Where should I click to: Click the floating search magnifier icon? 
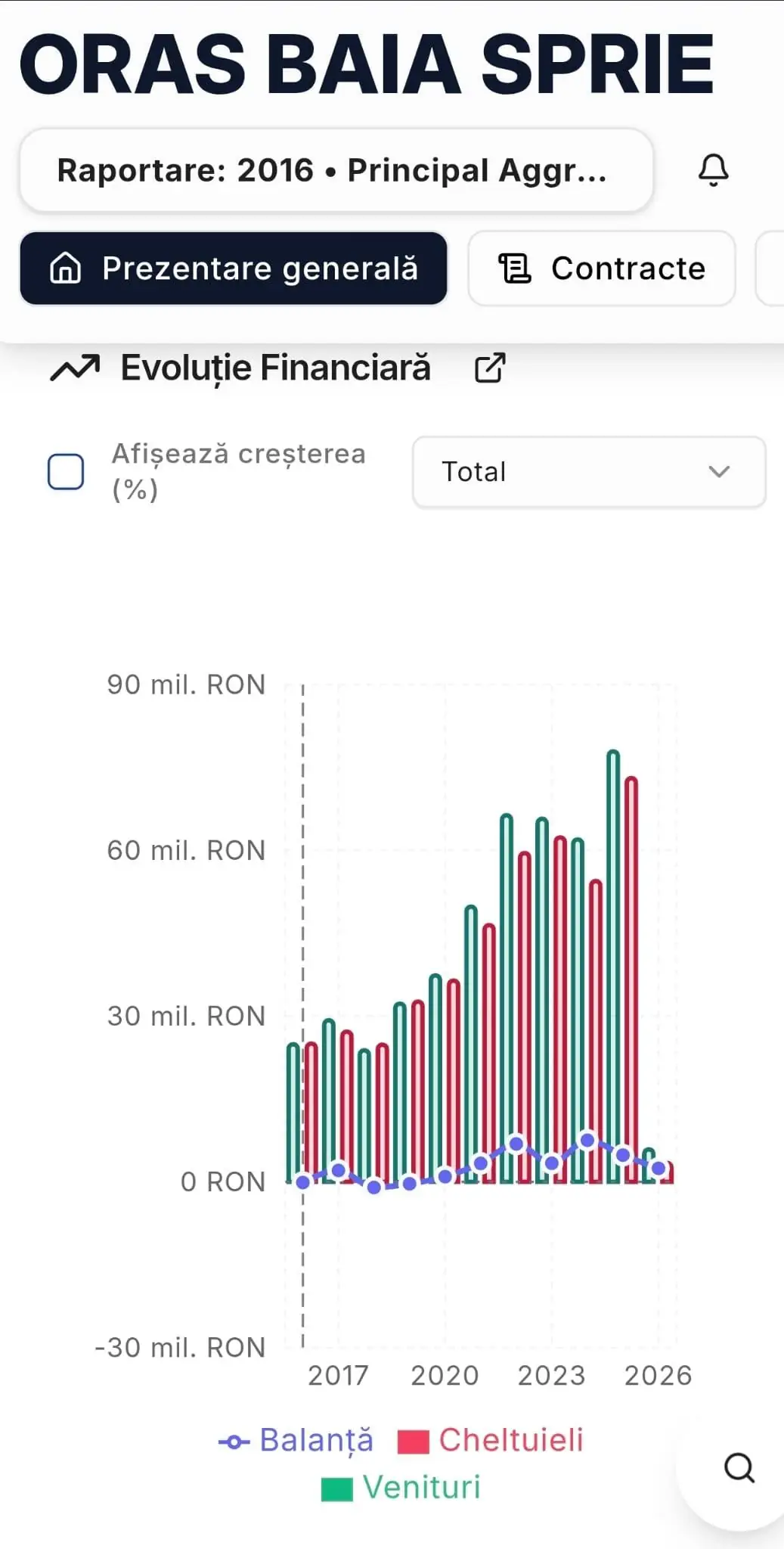point(739,1468)
